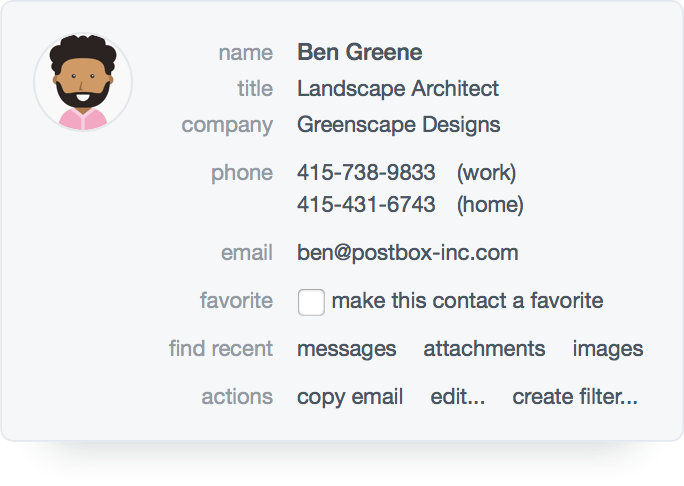Open the edit... contact action
Image resolution: width=684 pixels, height=486 pixels.
[x=458, y=397]
